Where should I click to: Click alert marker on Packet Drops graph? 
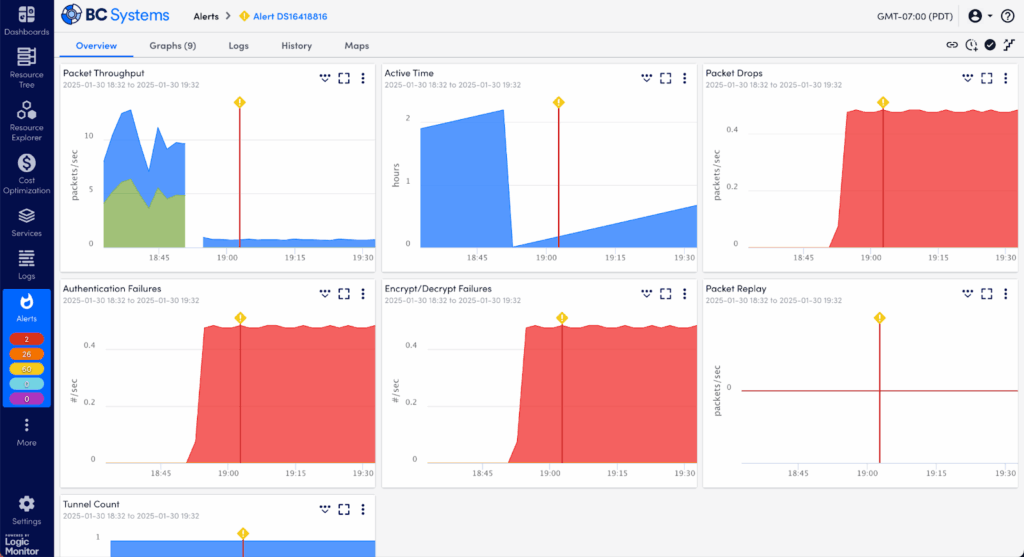coord(883,102)
